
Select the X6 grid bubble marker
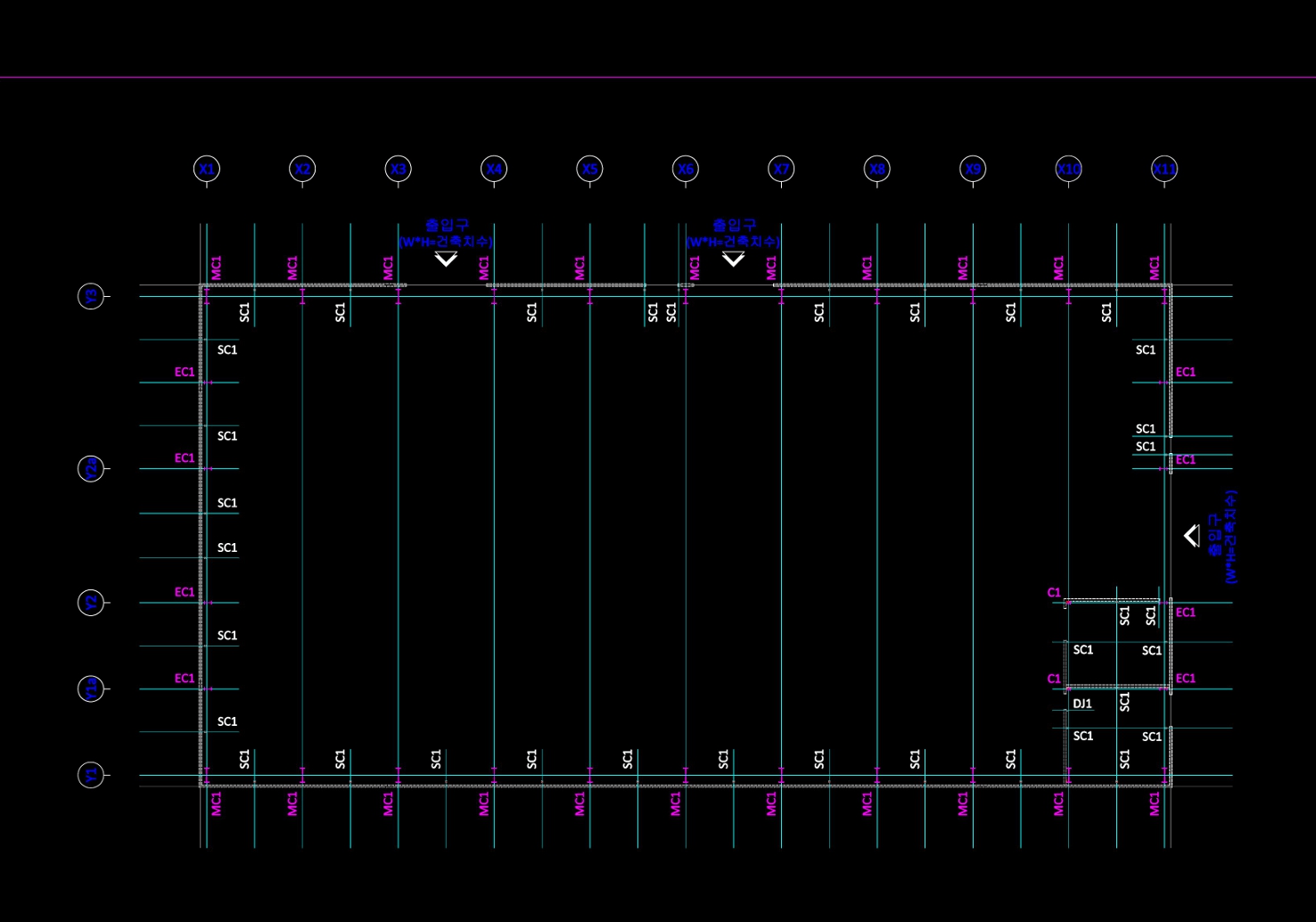click(x=685, y=169)
